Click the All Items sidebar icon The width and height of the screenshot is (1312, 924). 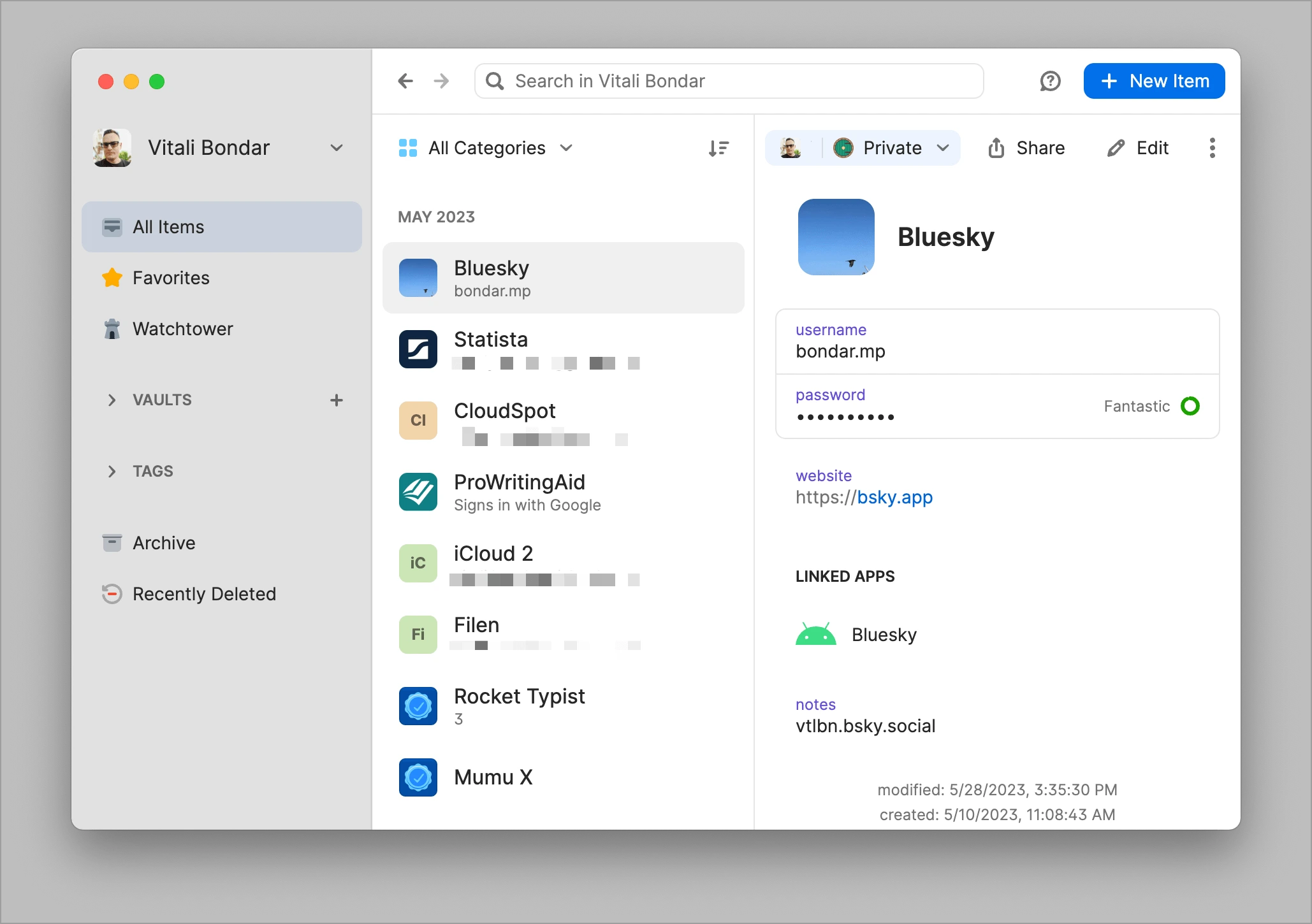[112, 227]
